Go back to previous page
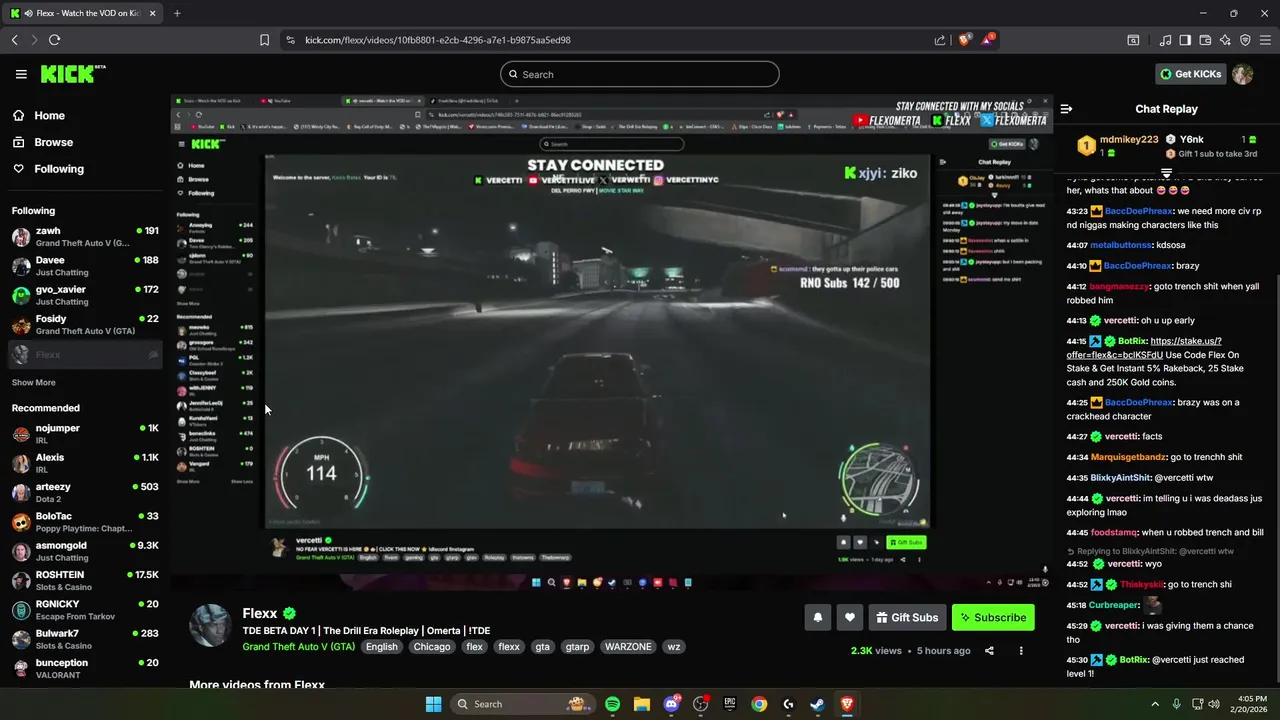 (14, 40)
